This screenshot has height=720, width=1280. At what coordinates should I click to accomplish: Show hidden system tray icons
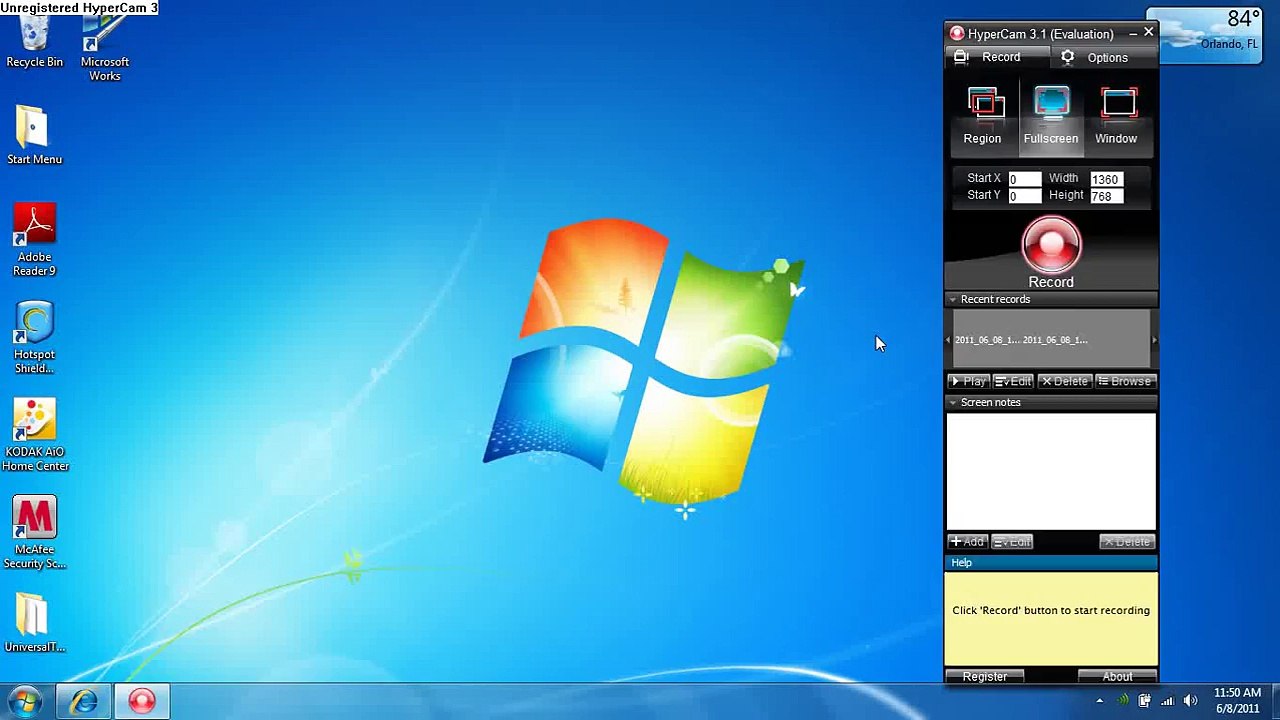coord(1100,701)
